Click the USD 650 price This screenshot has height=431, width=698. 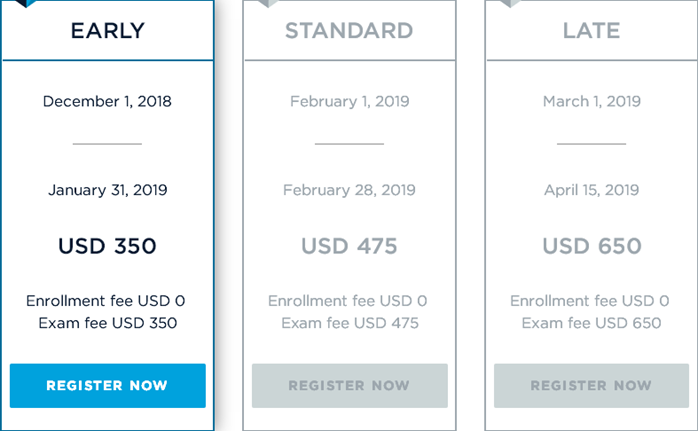point(591,246)
